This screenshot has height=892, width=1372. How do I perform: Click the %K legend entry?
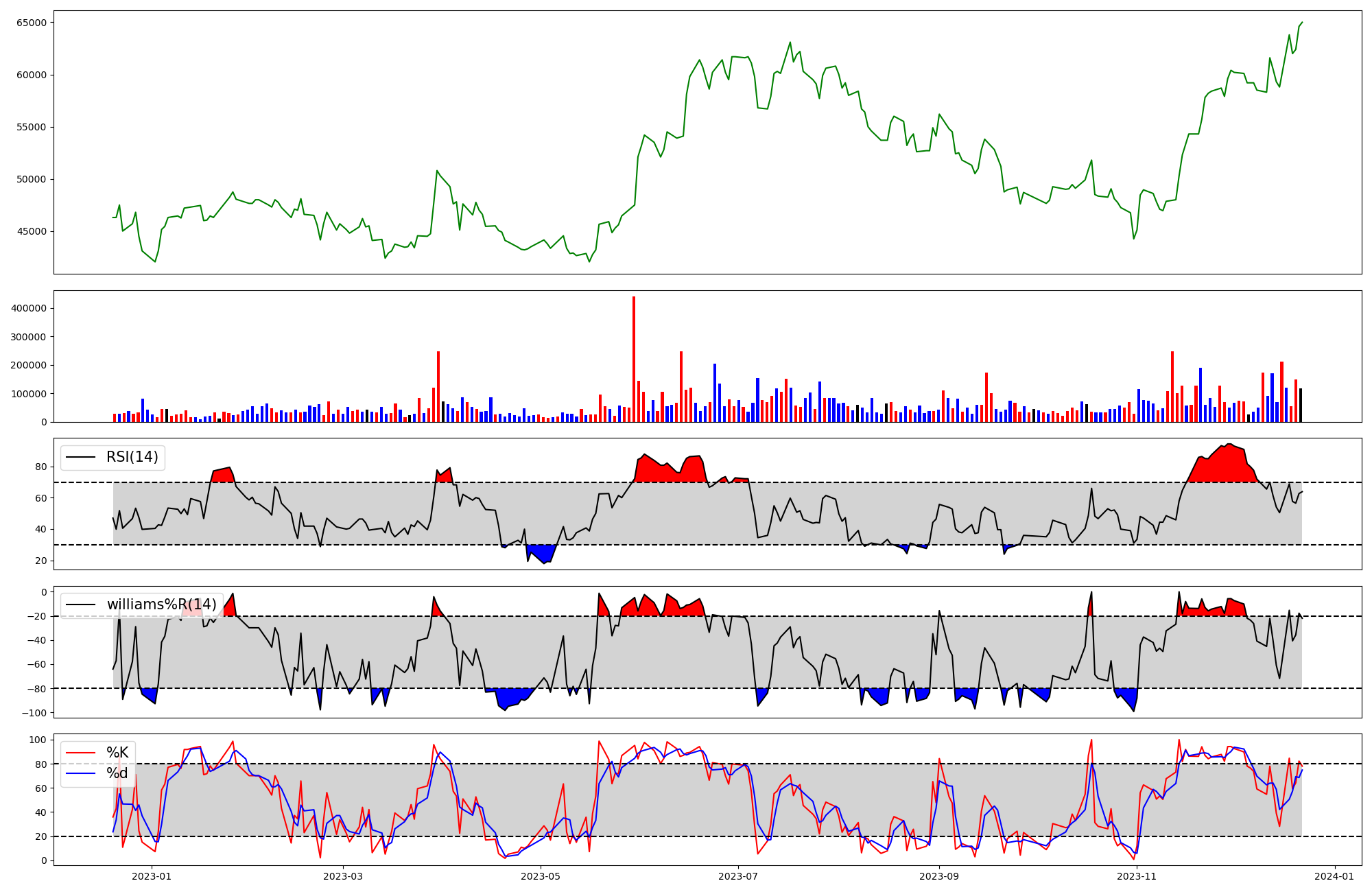click(117, 753)
